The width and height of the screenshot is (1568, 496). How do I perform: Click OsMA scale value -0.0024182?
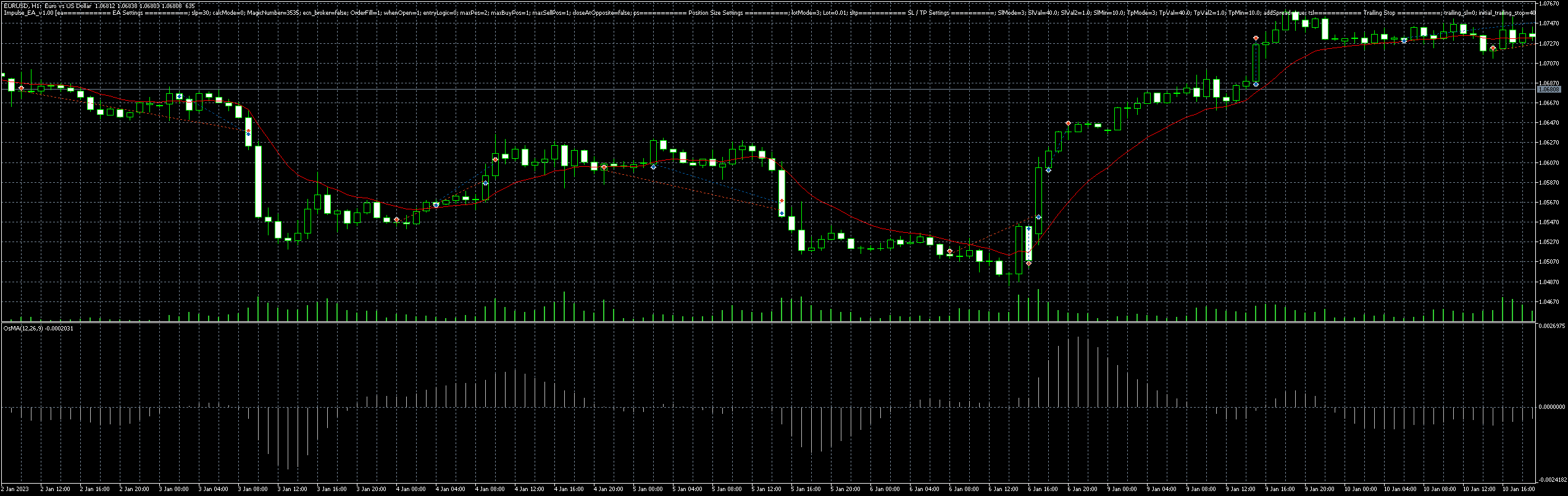(1551, 479)
